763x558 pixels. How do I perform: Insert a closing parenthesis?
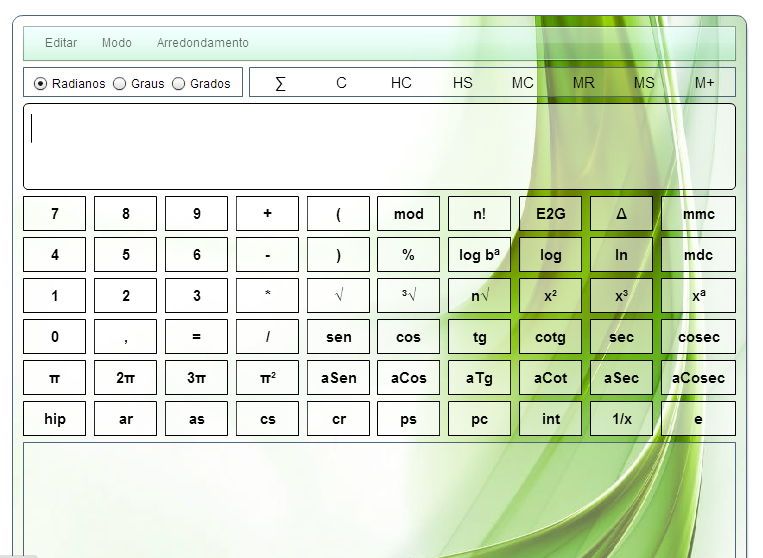tap(338, 254)
